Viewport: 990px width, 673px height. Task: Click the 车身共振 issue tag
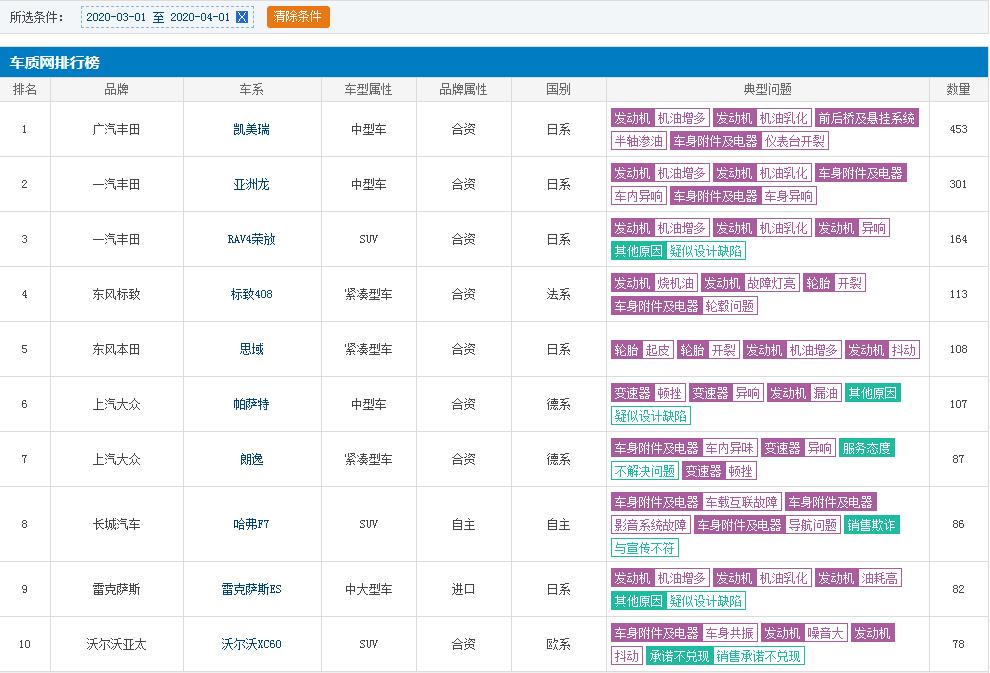729,633
